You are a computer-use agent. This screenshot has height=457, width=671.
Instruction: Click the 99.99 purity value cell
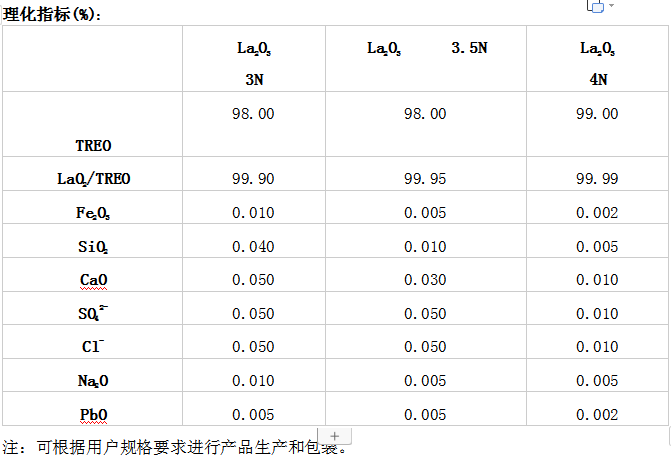[x=598, y=179]
